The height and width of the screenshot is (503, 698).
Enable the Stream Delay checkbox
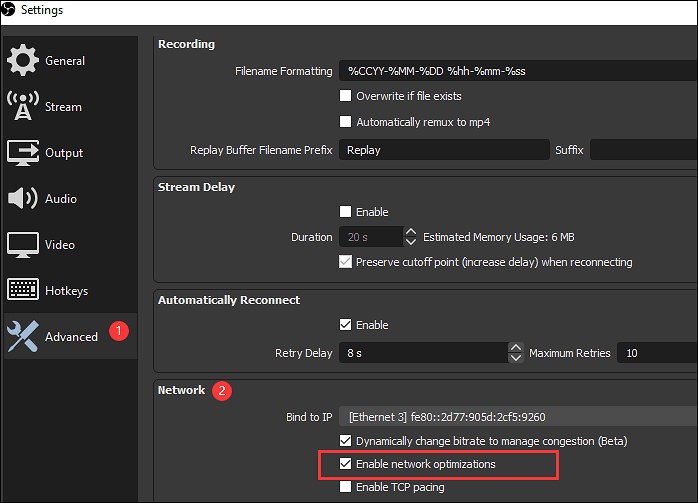[x=346, y=212]
